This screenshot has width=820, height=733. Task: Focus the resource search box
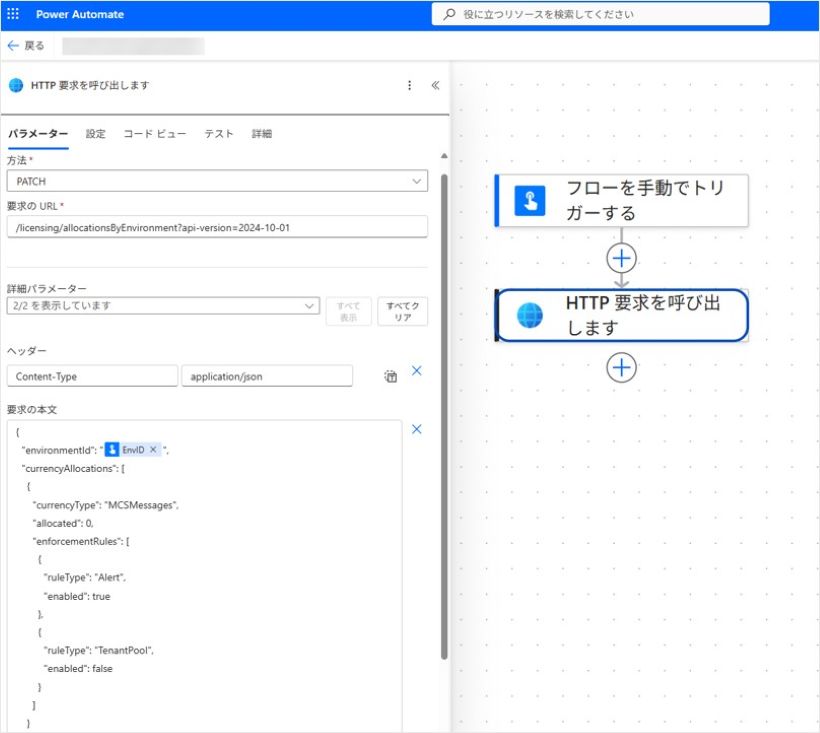tap(600, 14)
